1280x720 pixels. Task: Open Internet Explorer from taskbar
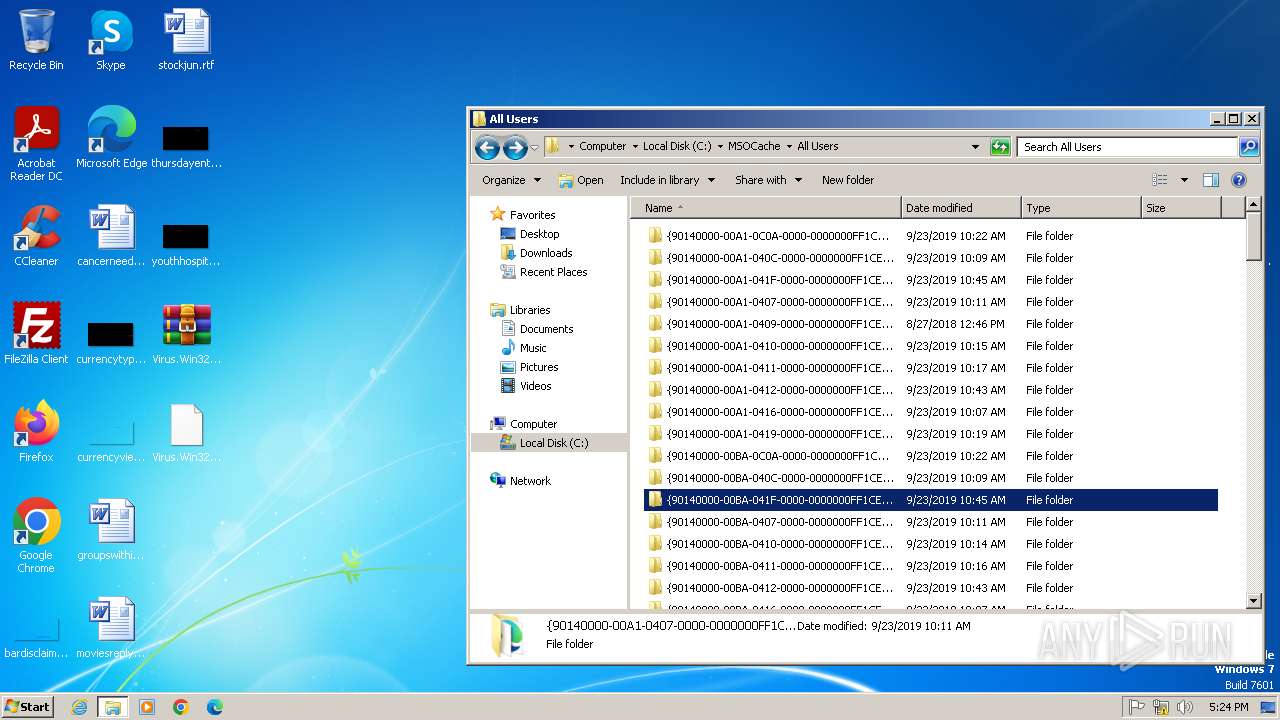tap(79, 707)
